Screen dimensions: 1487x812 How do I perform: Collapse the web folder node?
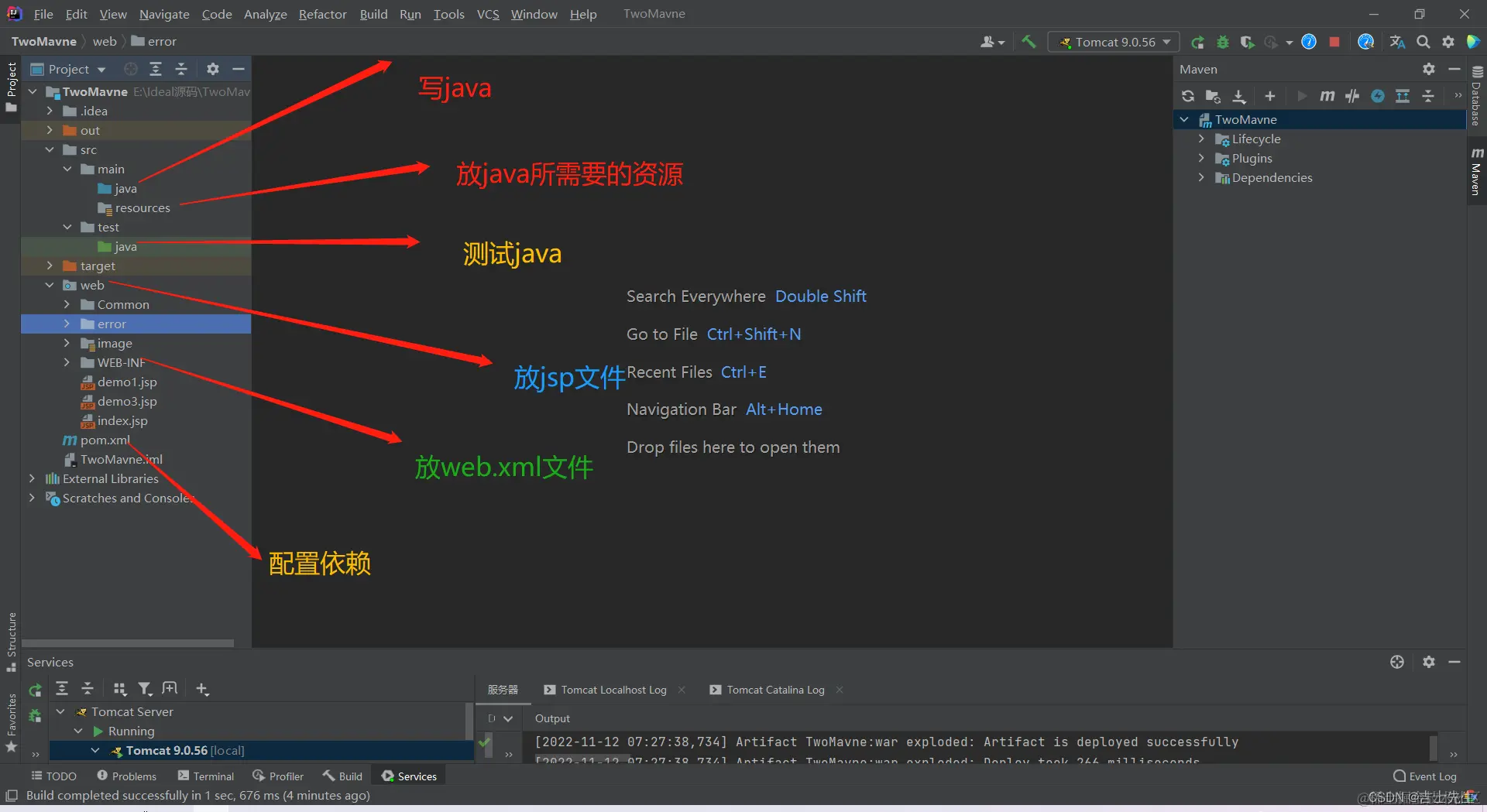(x=50, y=285)
